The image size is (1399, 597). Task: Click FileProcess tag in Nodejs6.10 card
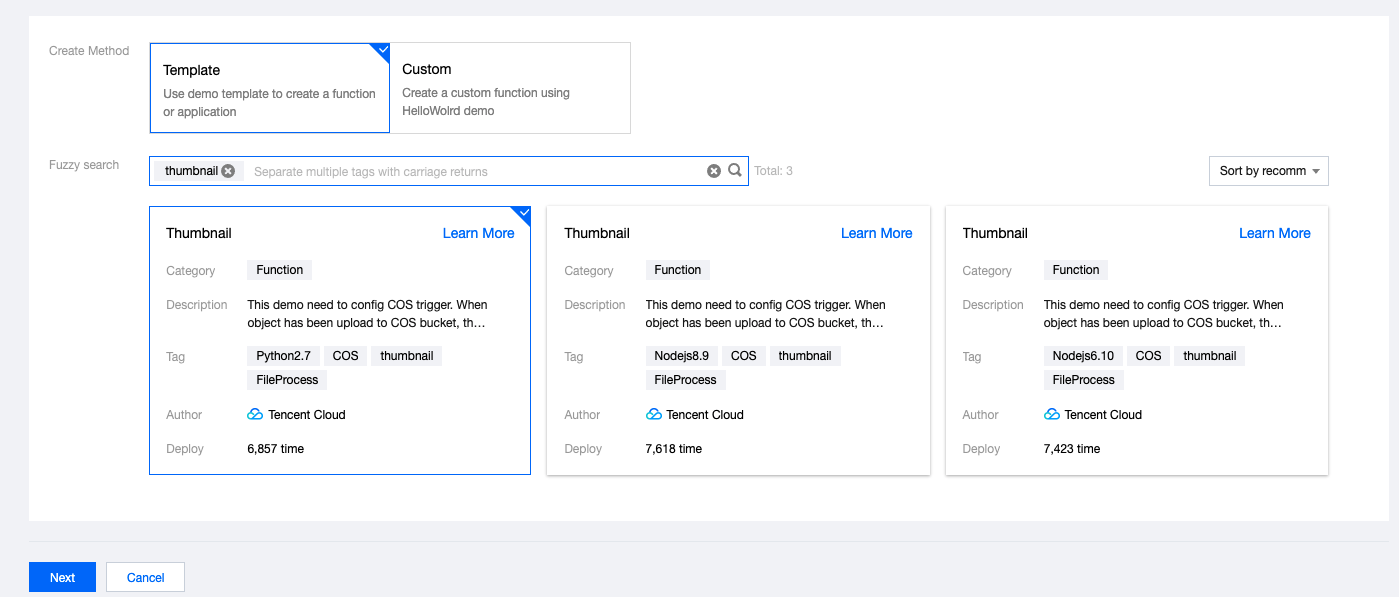(1084, 380)
